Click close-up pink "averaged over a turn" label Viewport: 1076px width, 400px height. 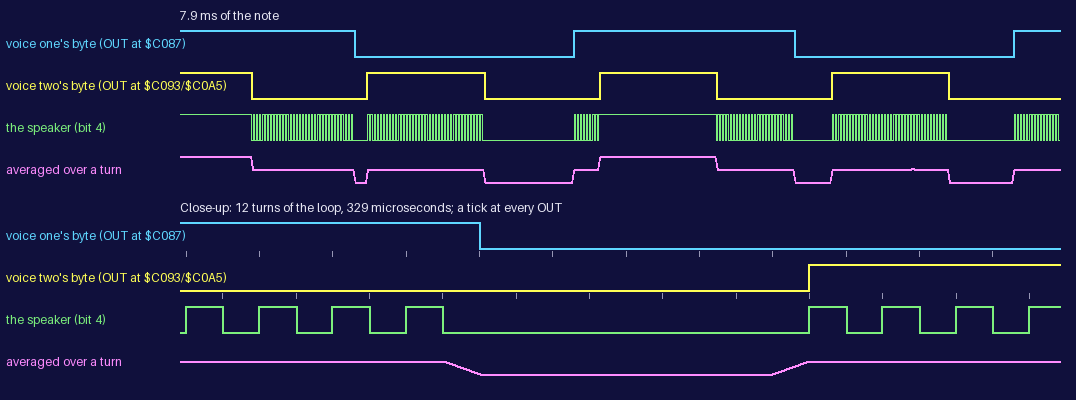[64, 362]
